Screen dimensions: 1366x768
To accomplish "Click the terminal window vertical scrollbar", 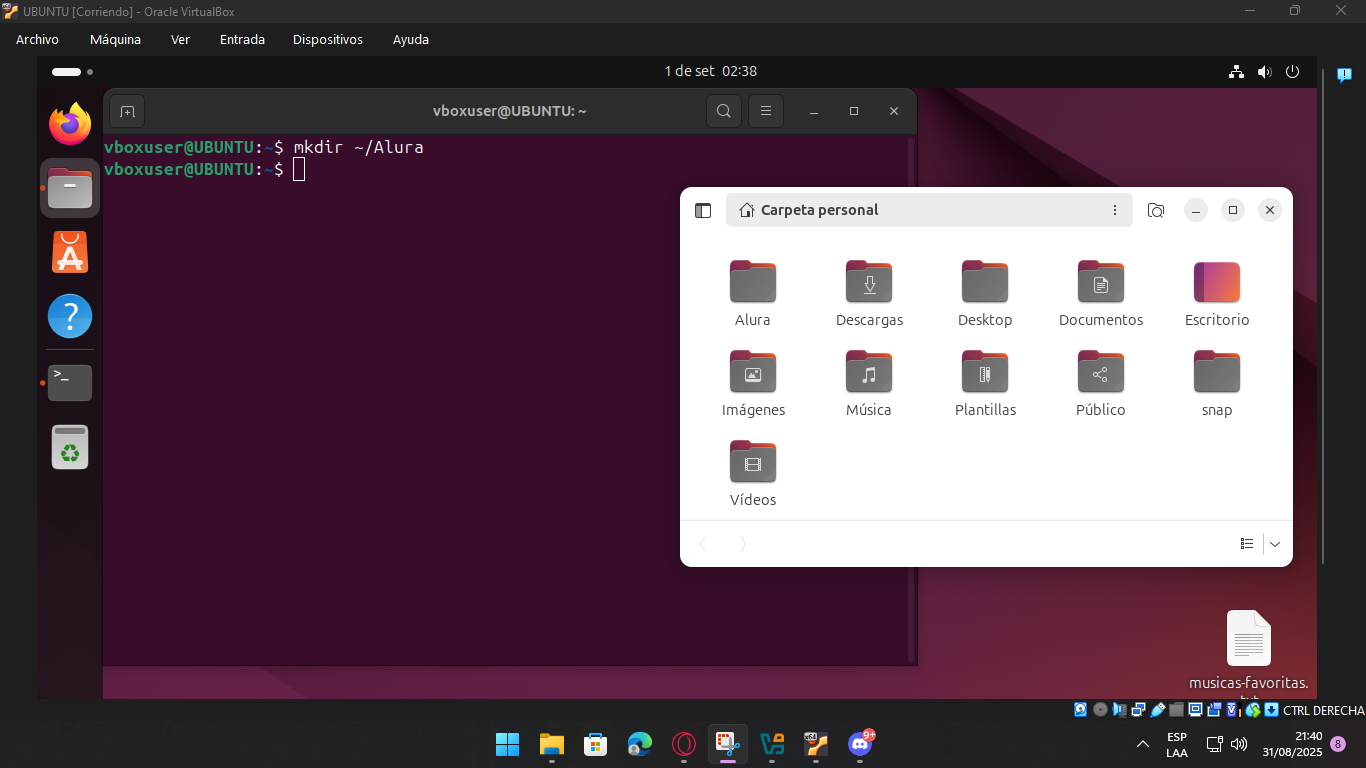I will [x=911, y=400].
